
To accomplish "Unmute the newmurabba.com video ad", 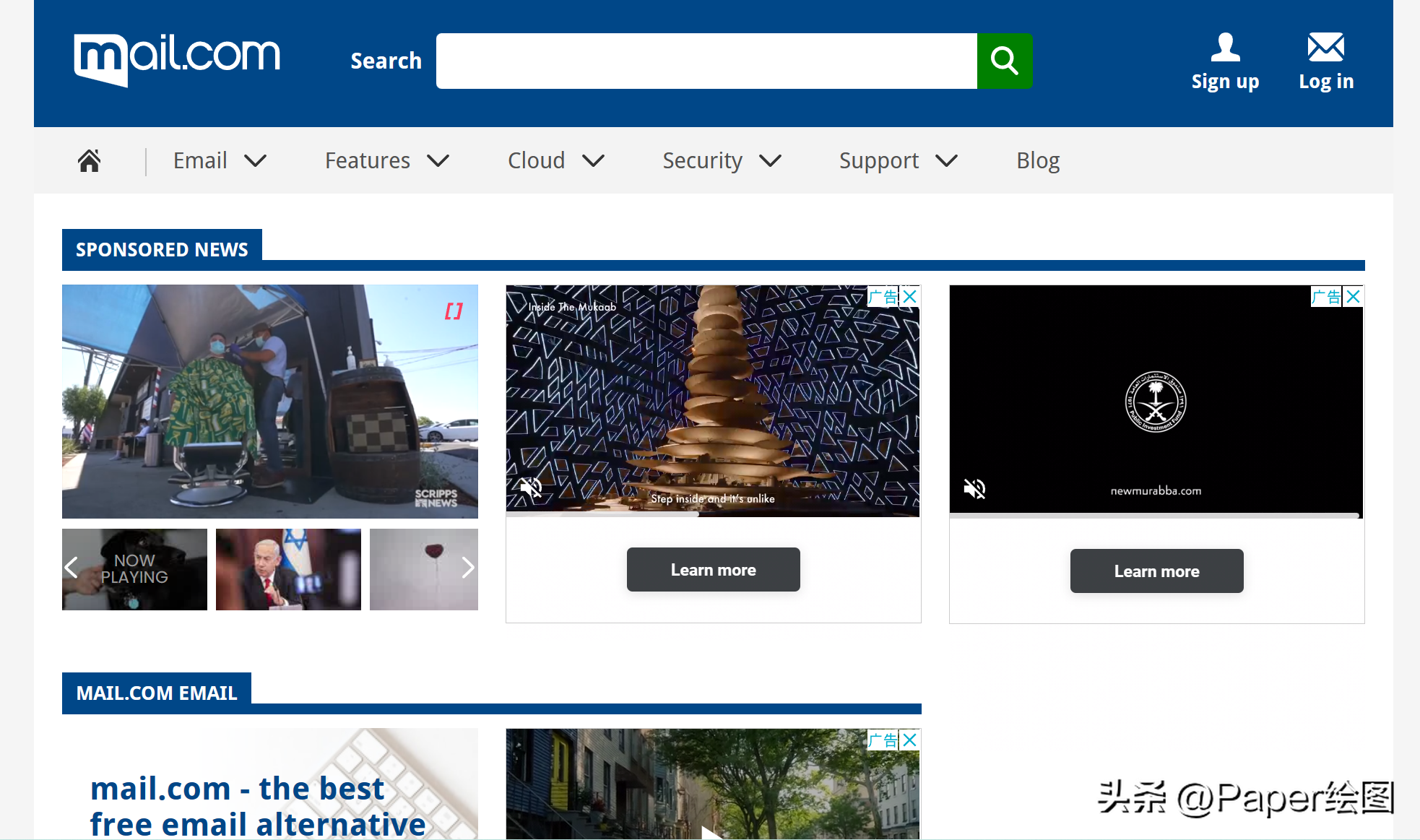I will point(974,489).
